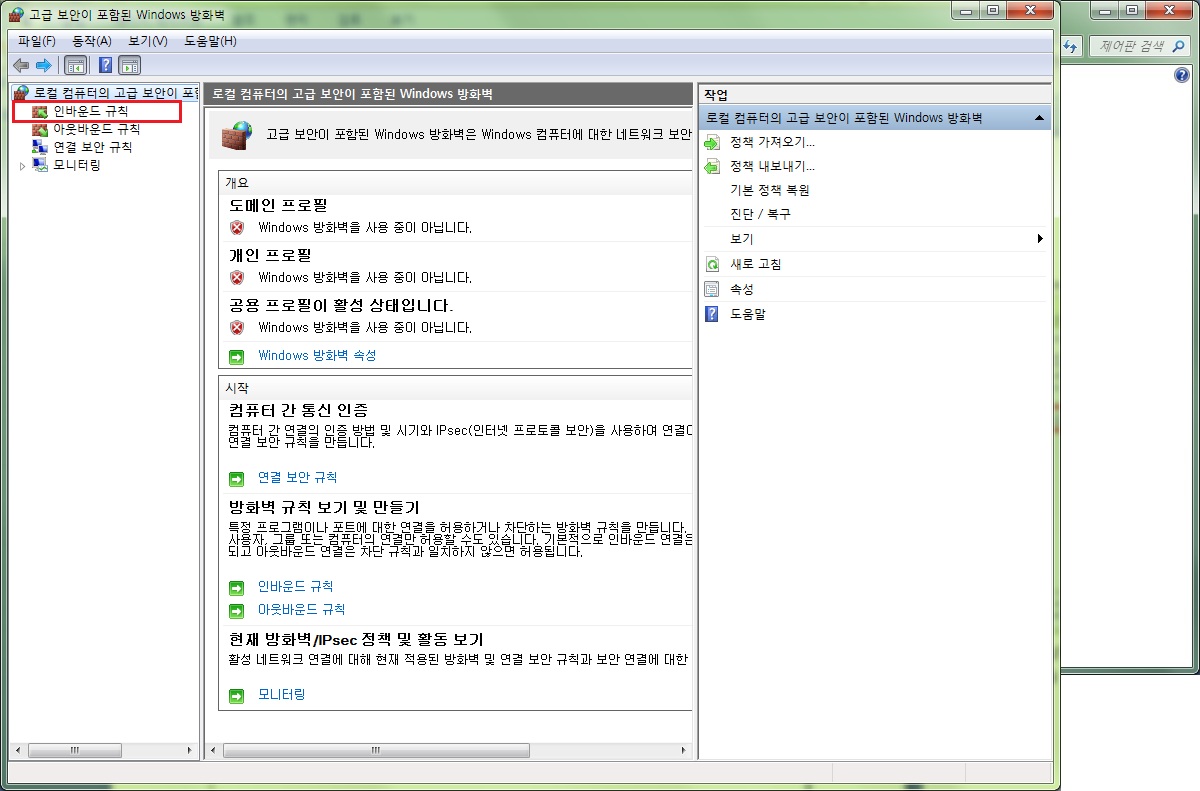Click the 컴퓨터 간 통신 인증 heading
The image size is (1200, 791).
click(298, 410)
